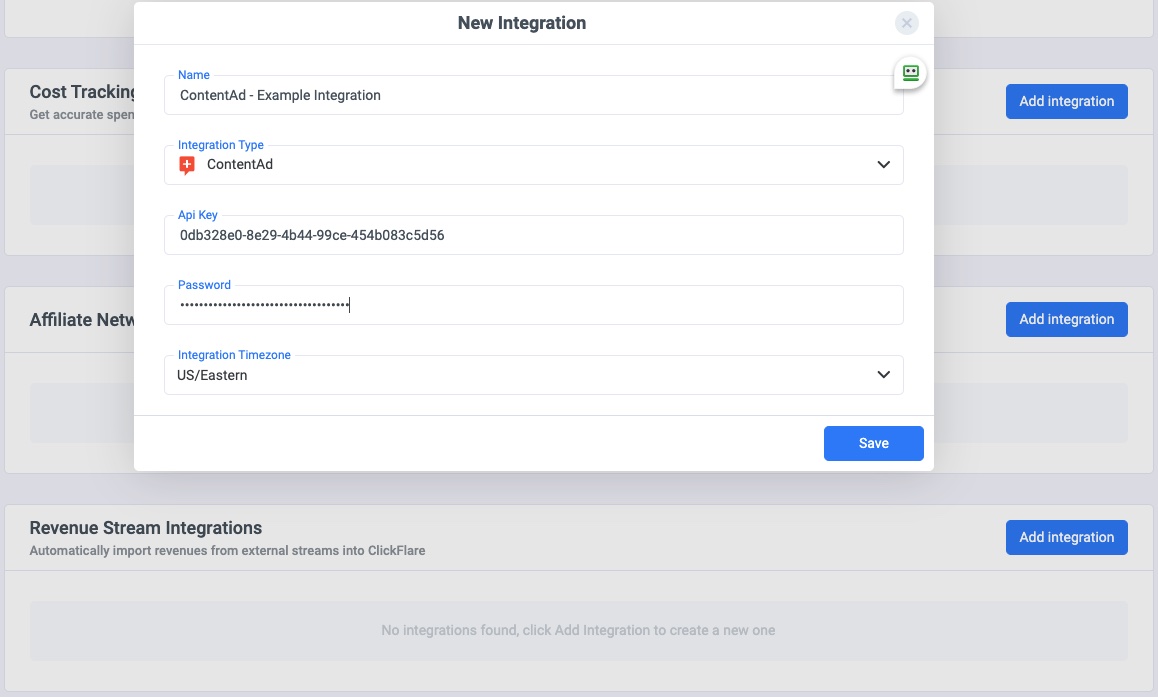
Task: Click the New Integration dialog title
Action: [522, 23]
